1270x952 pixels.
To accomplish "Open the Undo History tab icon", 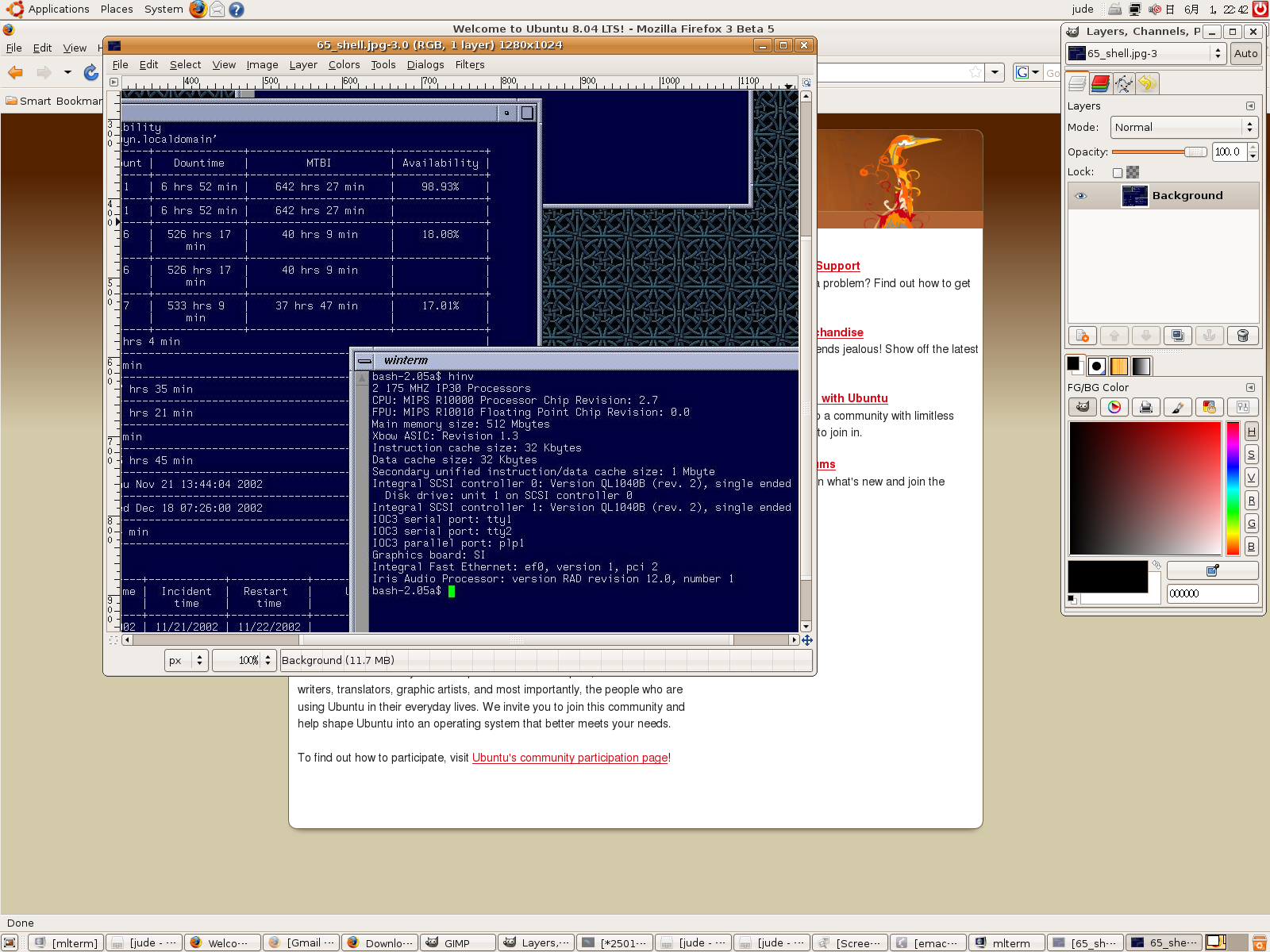I will (1146, 83).
